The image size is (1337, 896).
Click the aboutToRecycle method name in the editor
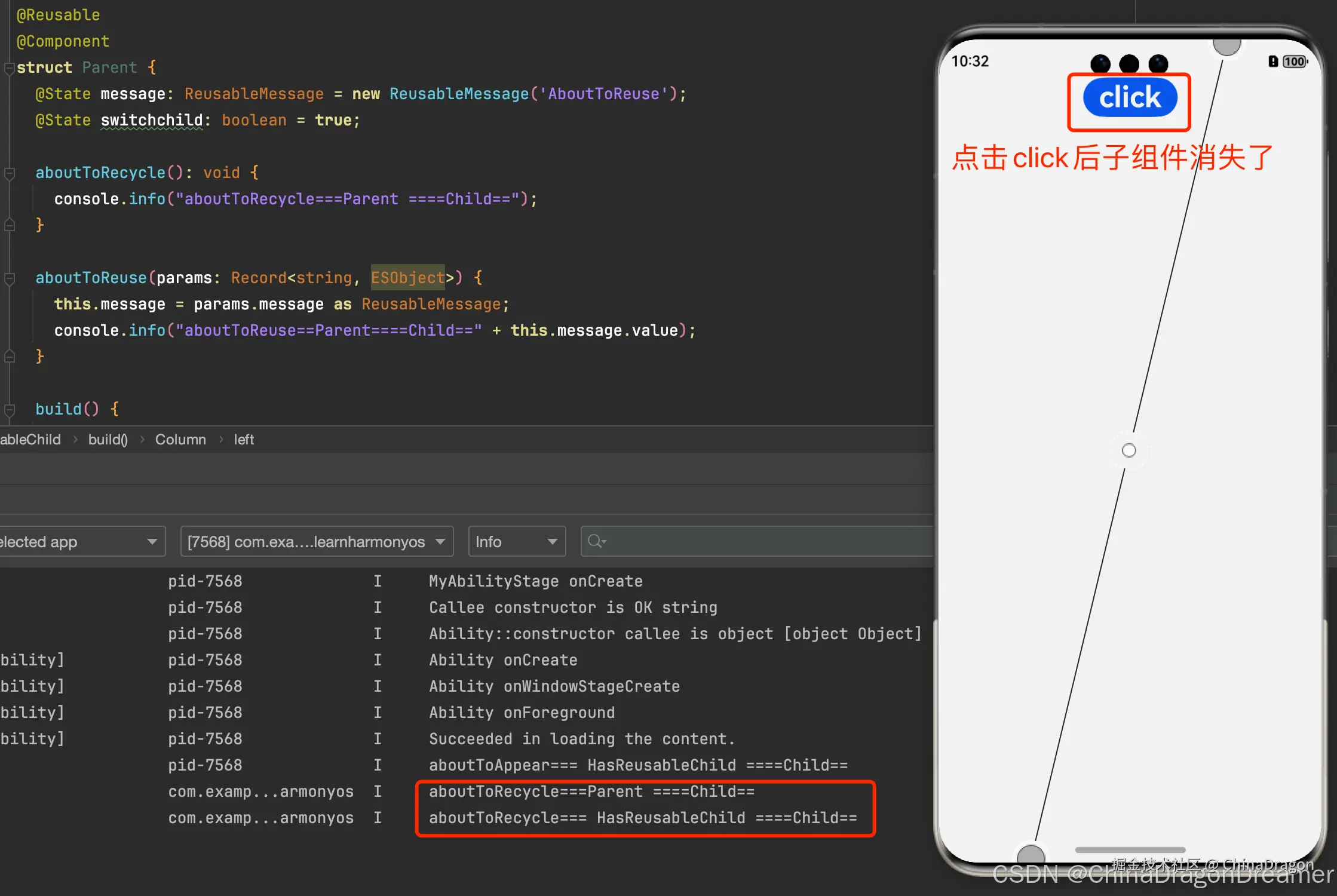click(100, 173)
